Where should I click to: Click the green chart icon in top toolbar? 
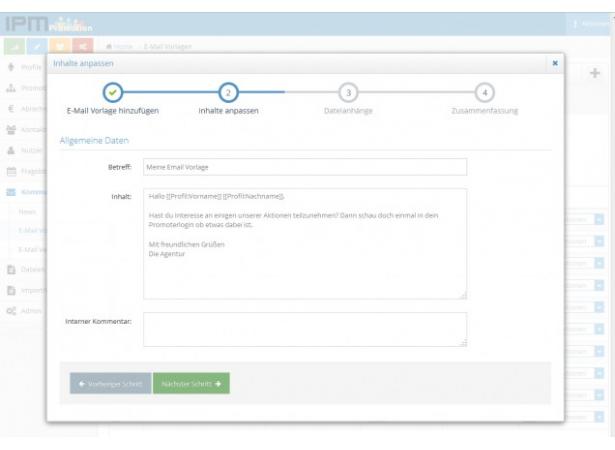(x=12, y=46)
